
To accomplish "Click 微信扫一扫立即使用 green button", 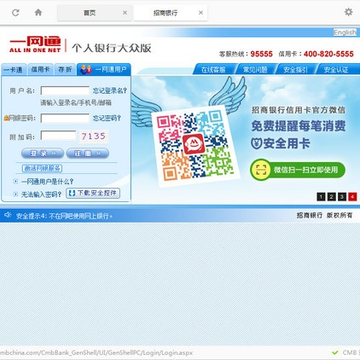I will click(x=297, y=170).
